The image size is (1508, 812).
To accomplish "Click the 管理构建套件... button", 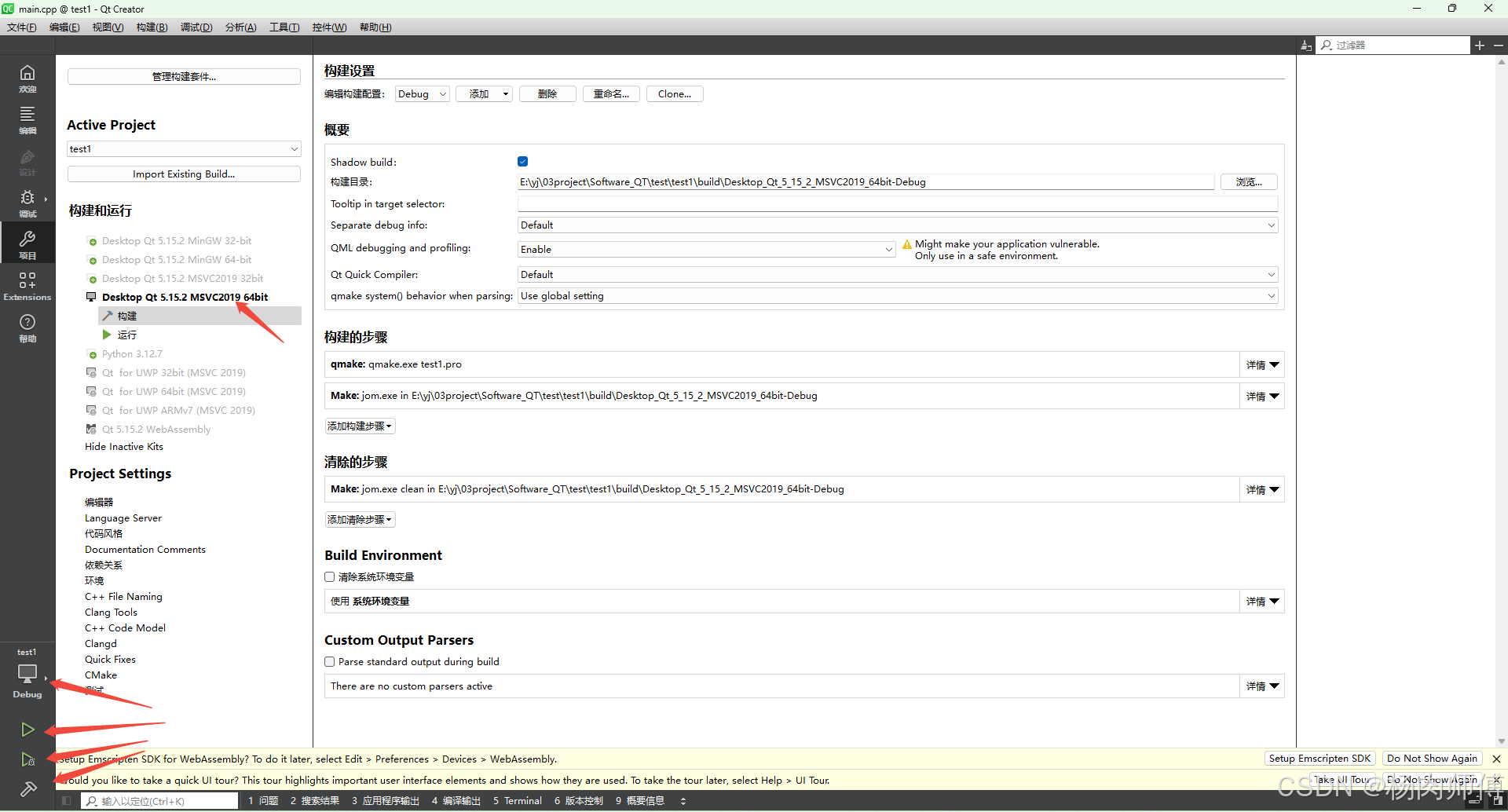I will [184, 76].
